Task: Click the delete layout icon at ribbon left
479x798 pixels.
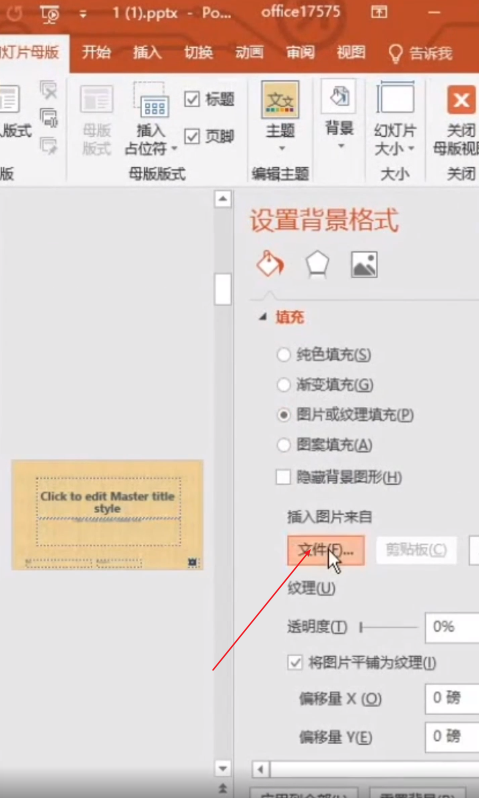Action: (48, 90)
